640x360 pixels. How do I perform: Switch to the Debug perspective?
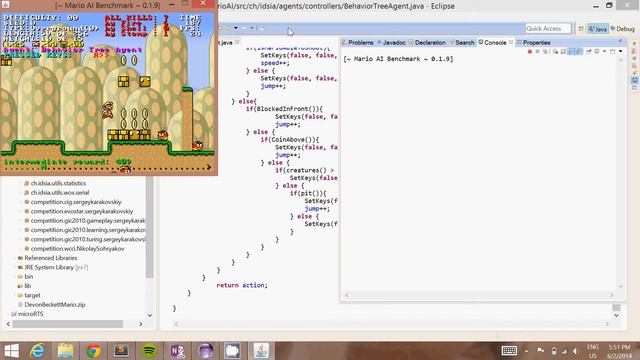(x=622, y=29)
